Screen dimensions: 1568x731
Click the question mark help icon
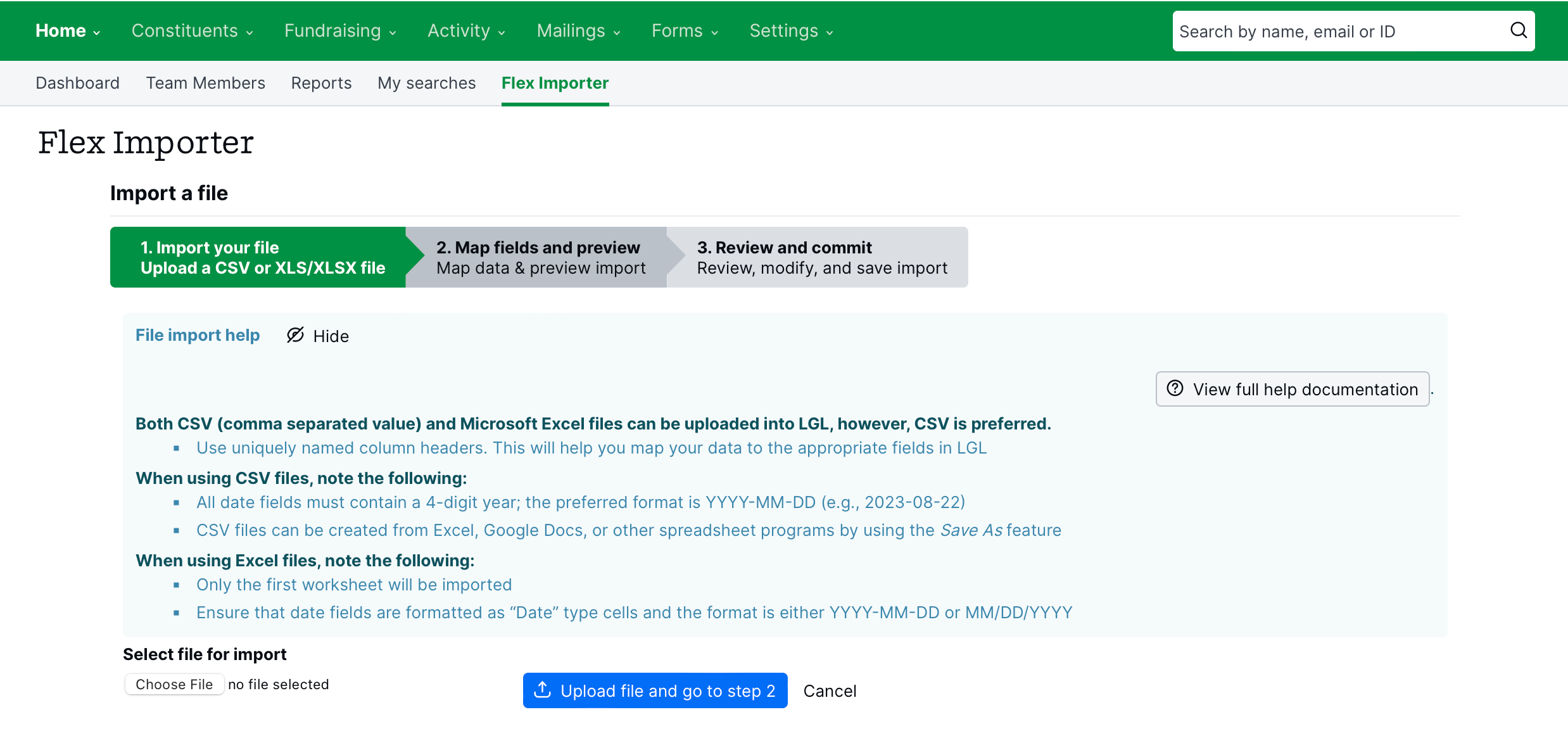(1175, 388)
